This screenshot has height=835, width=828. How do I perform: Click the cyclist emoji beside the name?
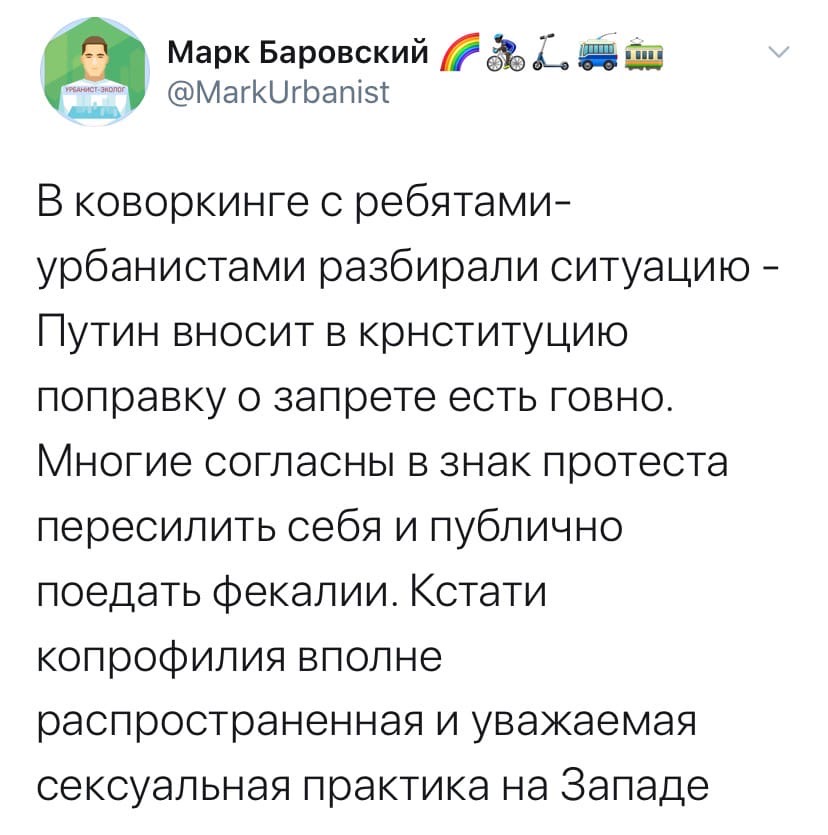pos(506,52)
